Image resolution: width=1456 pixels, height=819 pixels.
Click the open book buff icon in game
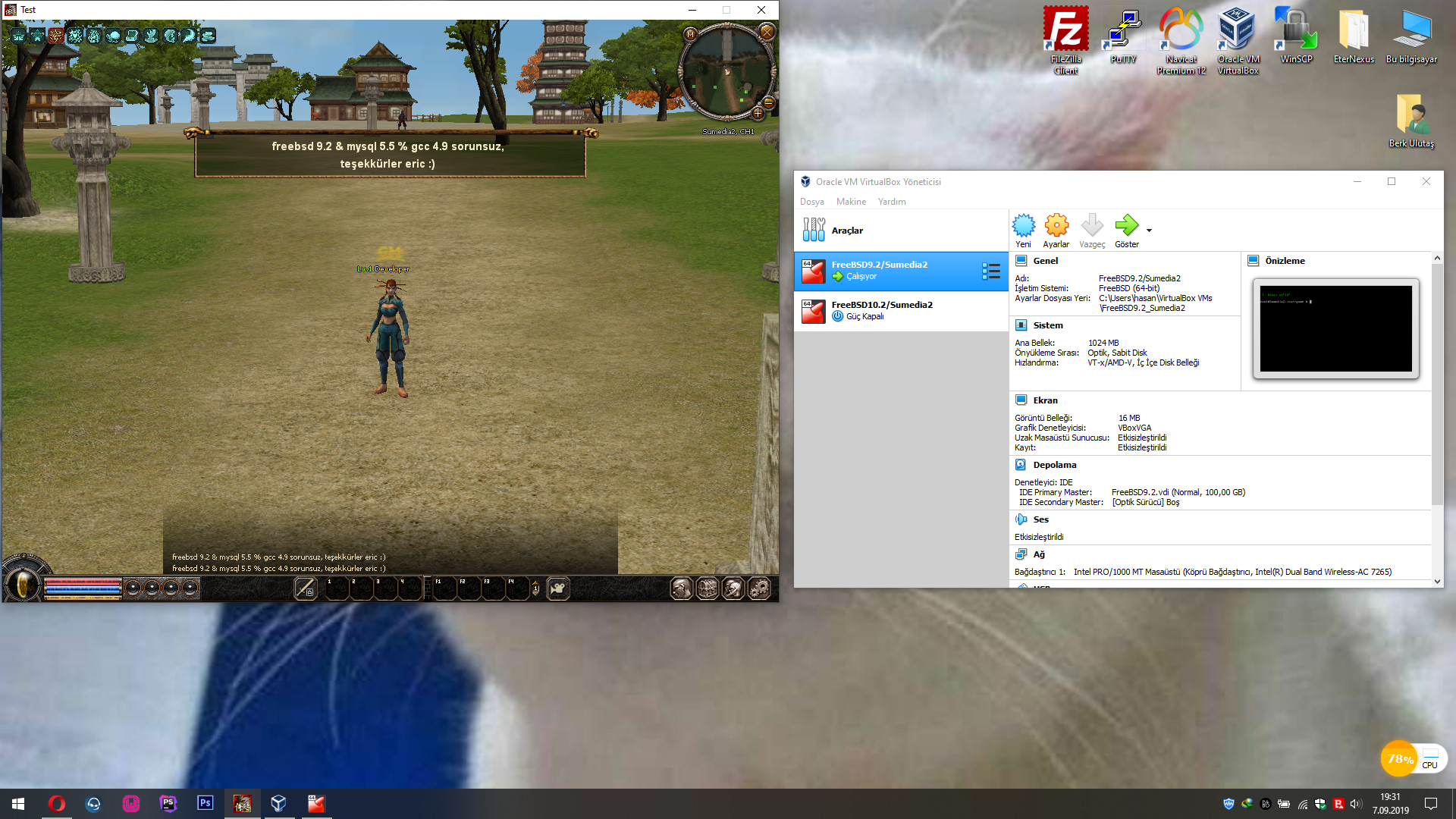coord(132,36)
